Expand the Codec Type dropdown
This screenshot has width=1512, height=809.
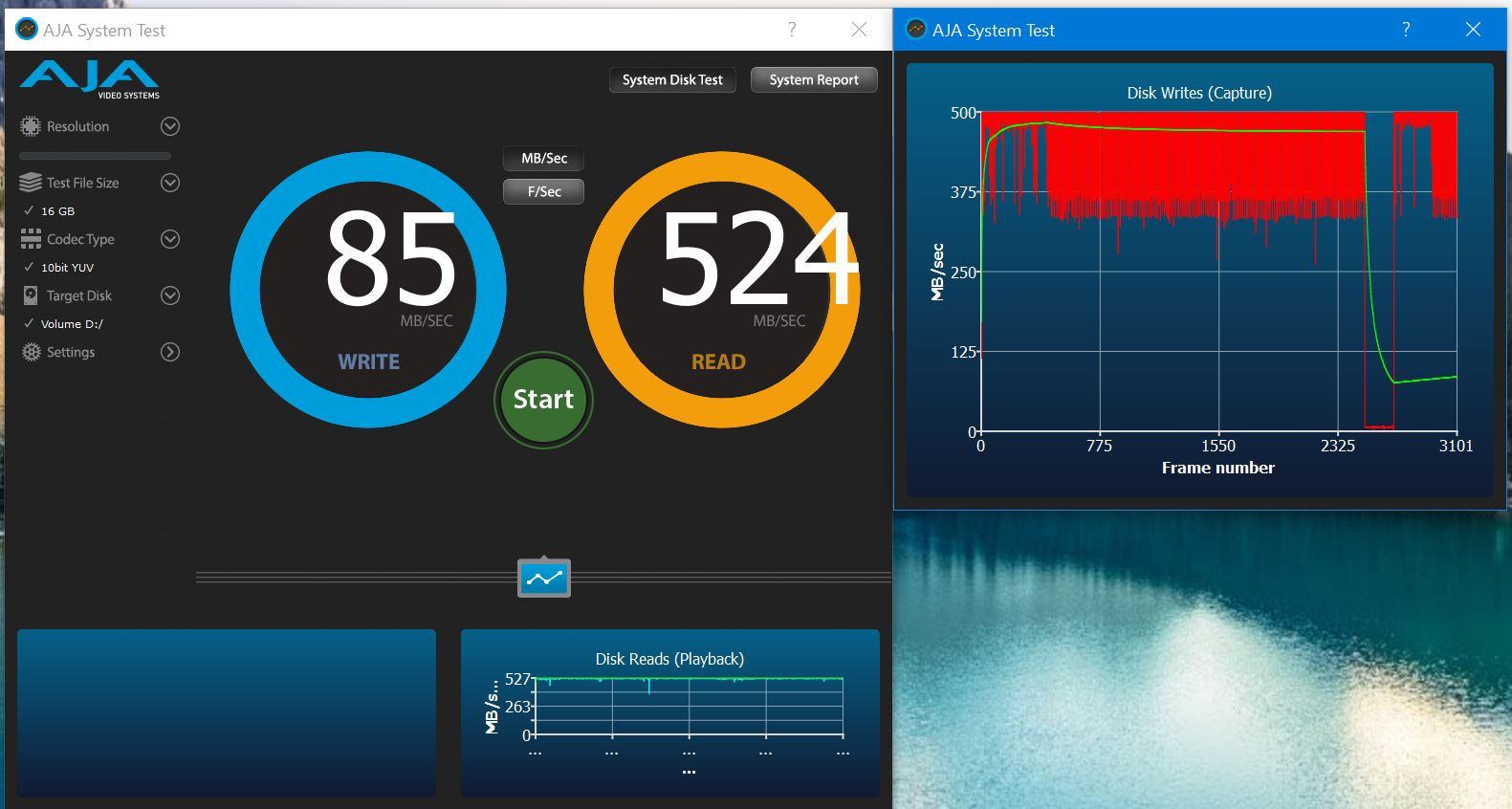170,239
